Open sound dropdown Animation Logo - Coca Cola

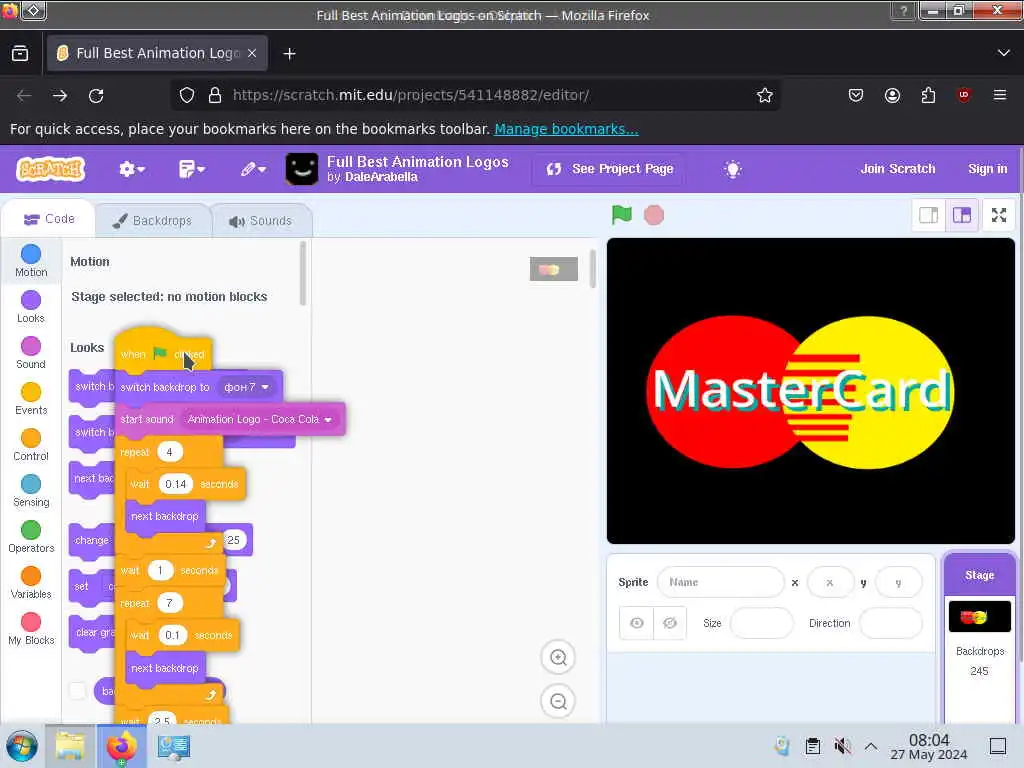pyautogui.click(x=259, y=419)
